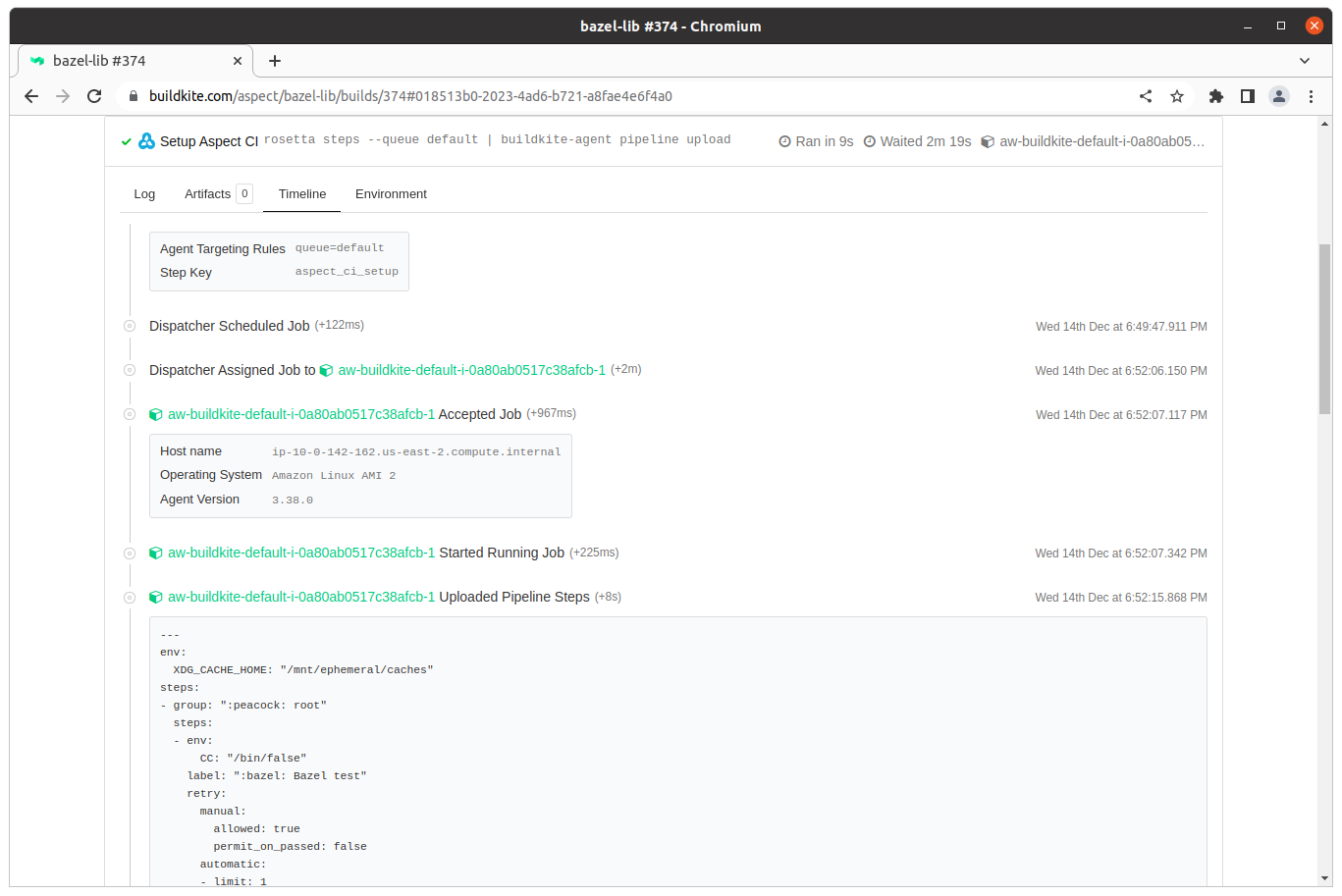
Task: Go forward in browser history
Action: 63,96
